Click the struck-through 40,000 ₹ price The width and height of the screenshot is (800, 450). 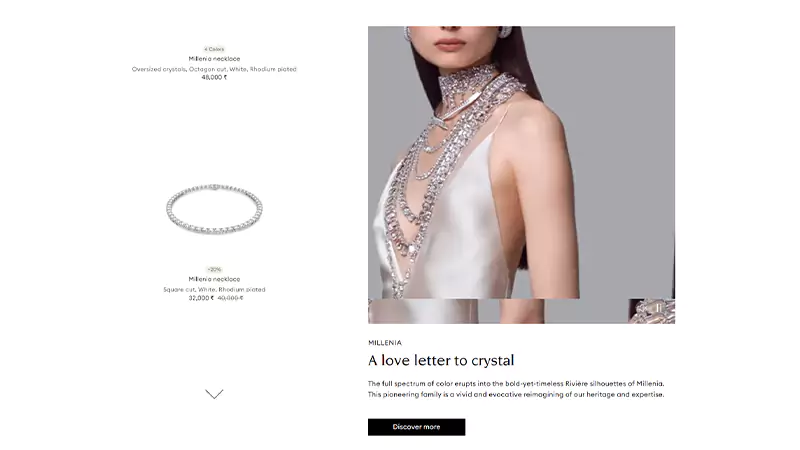[x=231, y=298]
